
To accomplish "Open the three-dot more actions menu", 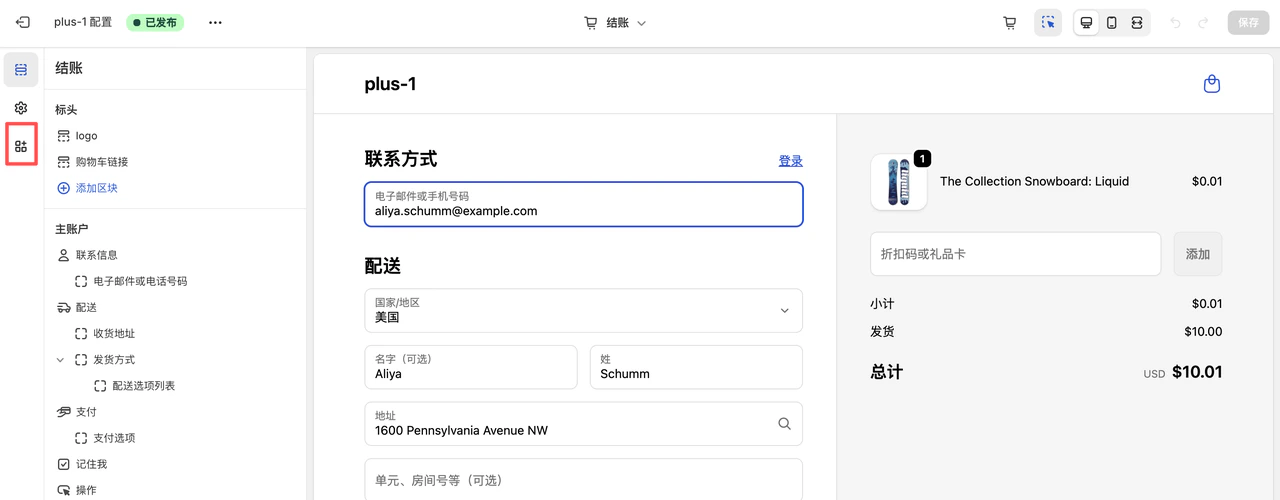I will pyautogui.click(x=215, y=22).
